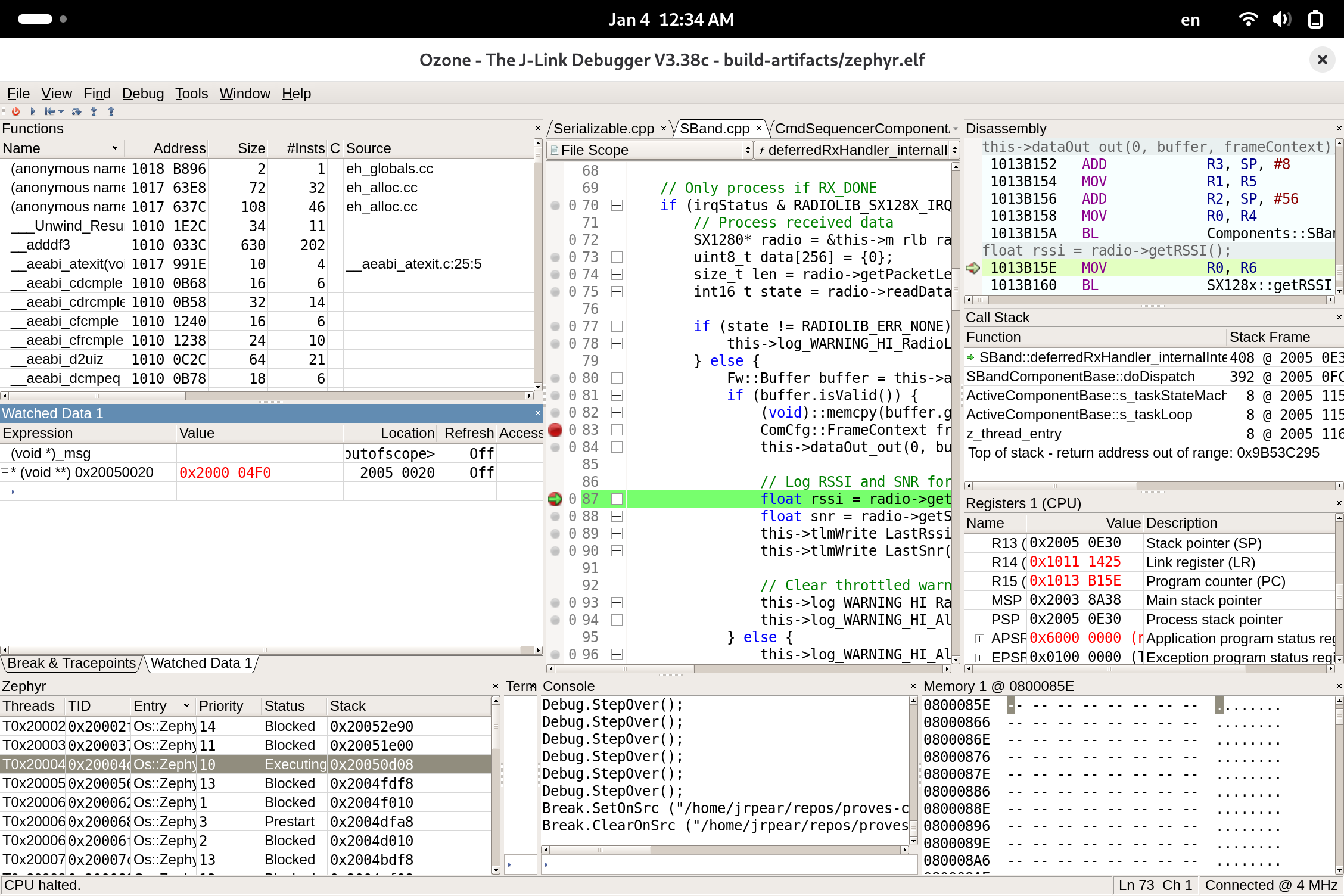The height and width of the screenshot is (896, 1344).
Task: Click the step out toolbar icon
Action: coord(111,111)
